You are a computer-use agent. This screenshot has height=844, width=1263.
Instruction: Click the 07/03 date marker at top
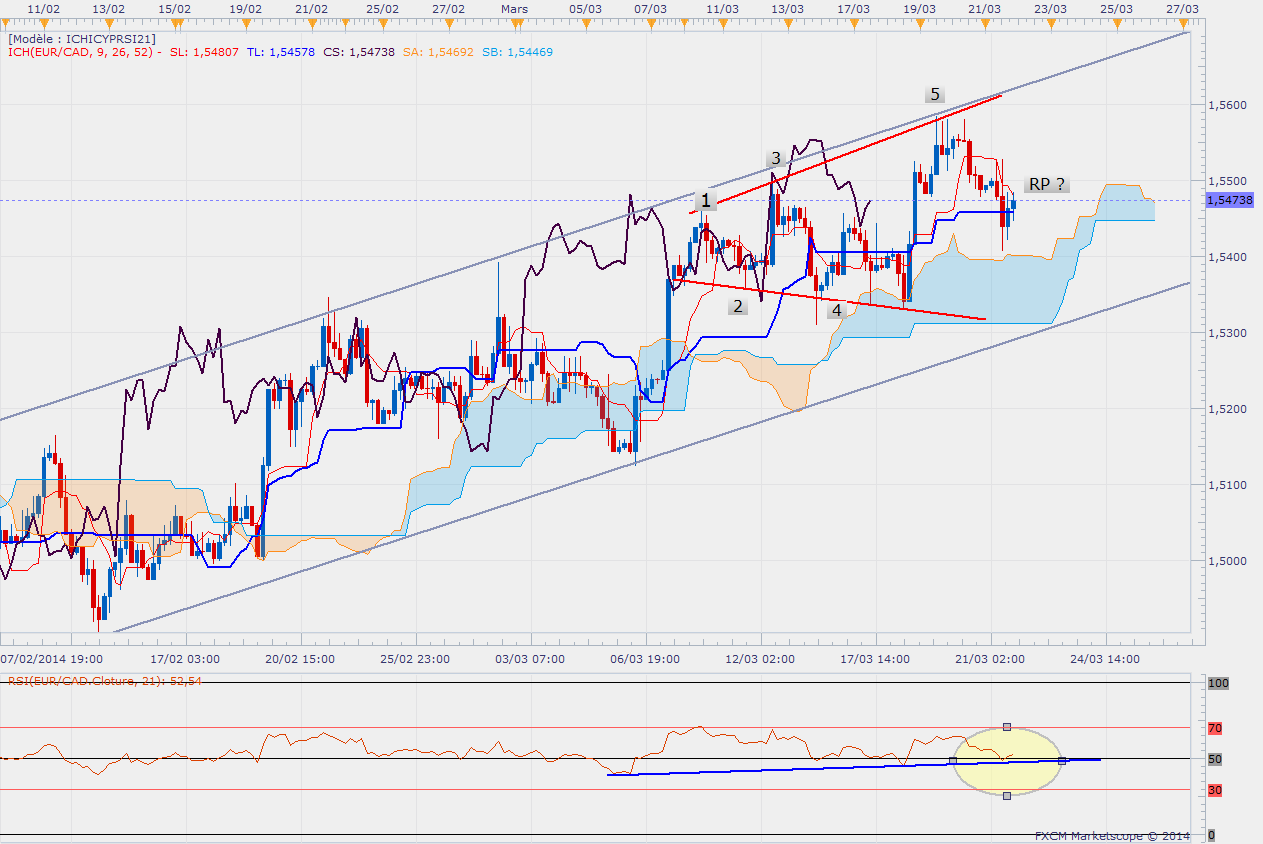coord(651,8)
